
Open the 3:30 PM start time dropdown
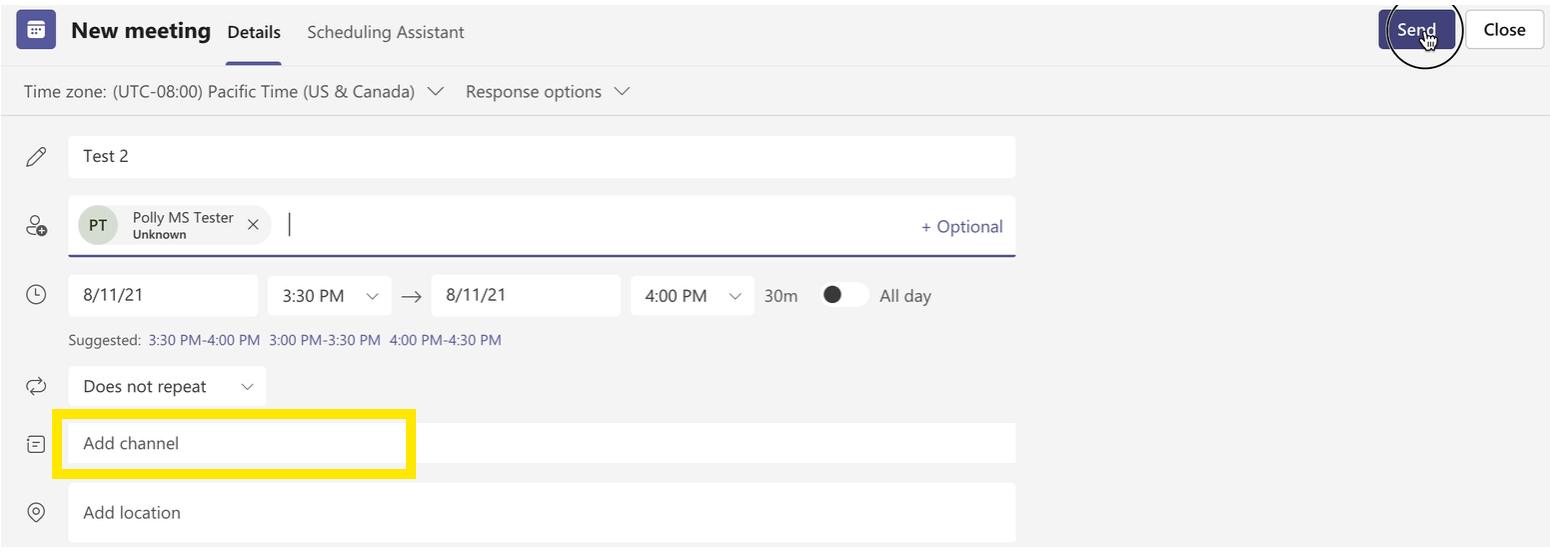(329, 296)
